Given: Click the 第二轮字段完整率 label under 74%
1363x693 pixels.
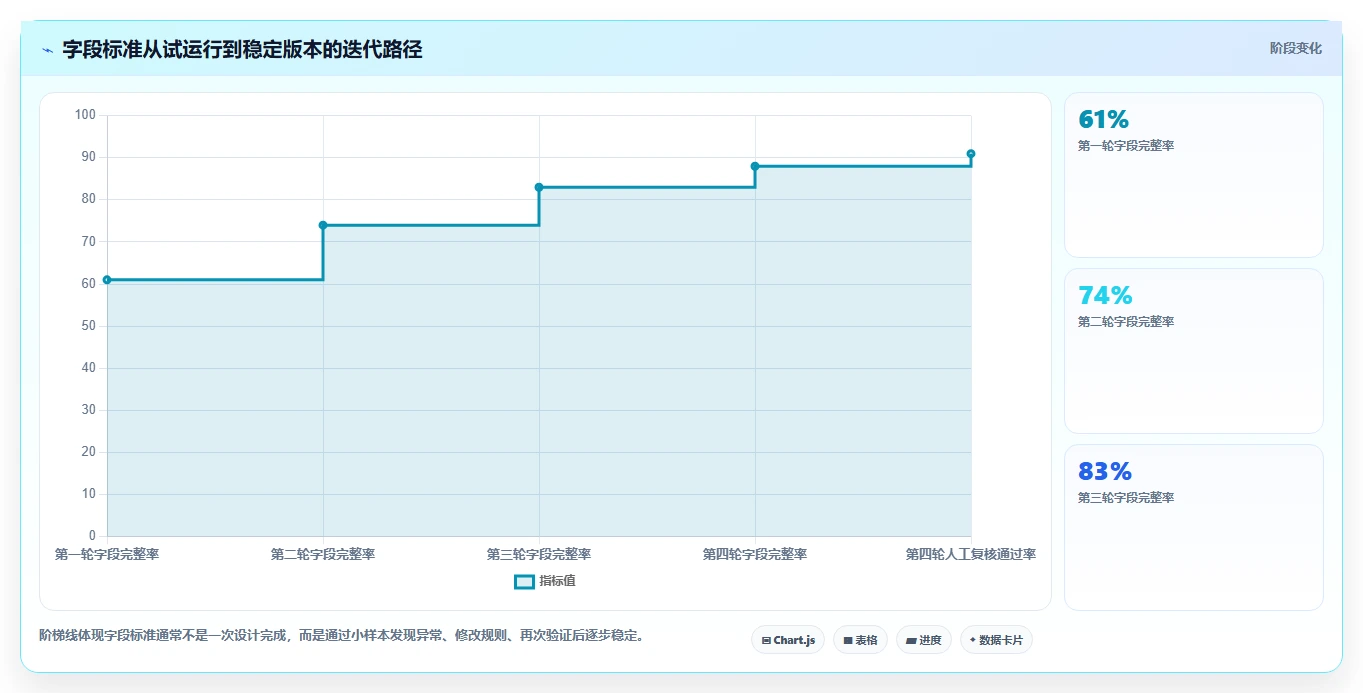Looking at the screenshot, I should click(1126, 322).
